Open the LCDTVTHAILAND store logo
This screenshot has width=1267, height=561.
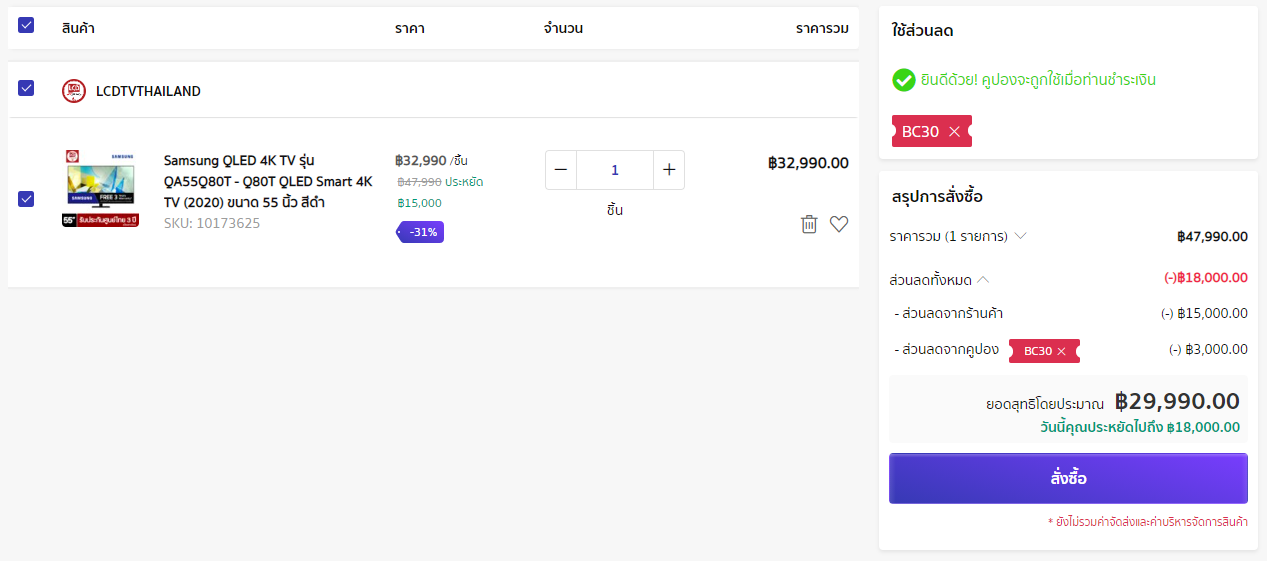[74, 91]
